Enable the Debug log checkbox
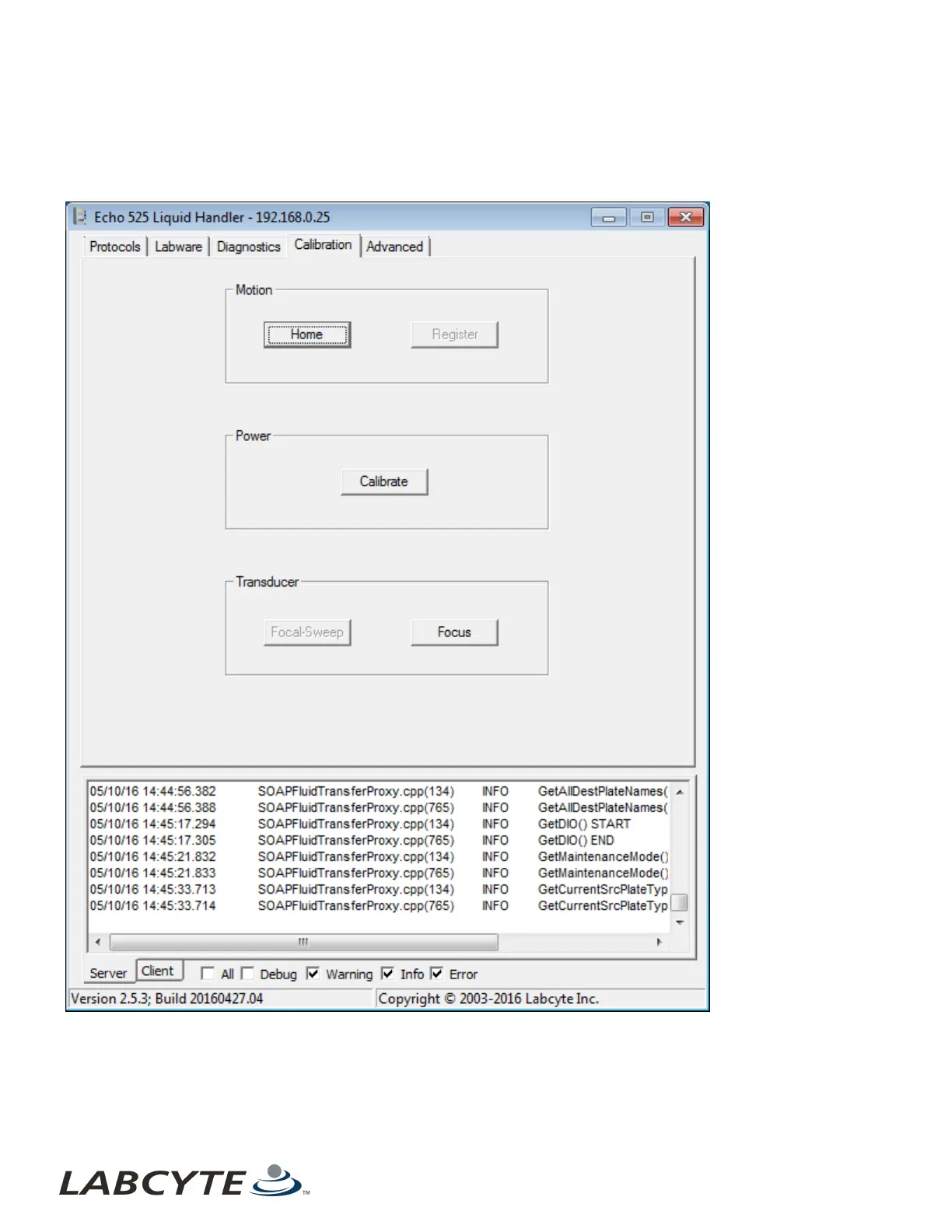This screenshot has height=1232, width=952. pos(247,974)
